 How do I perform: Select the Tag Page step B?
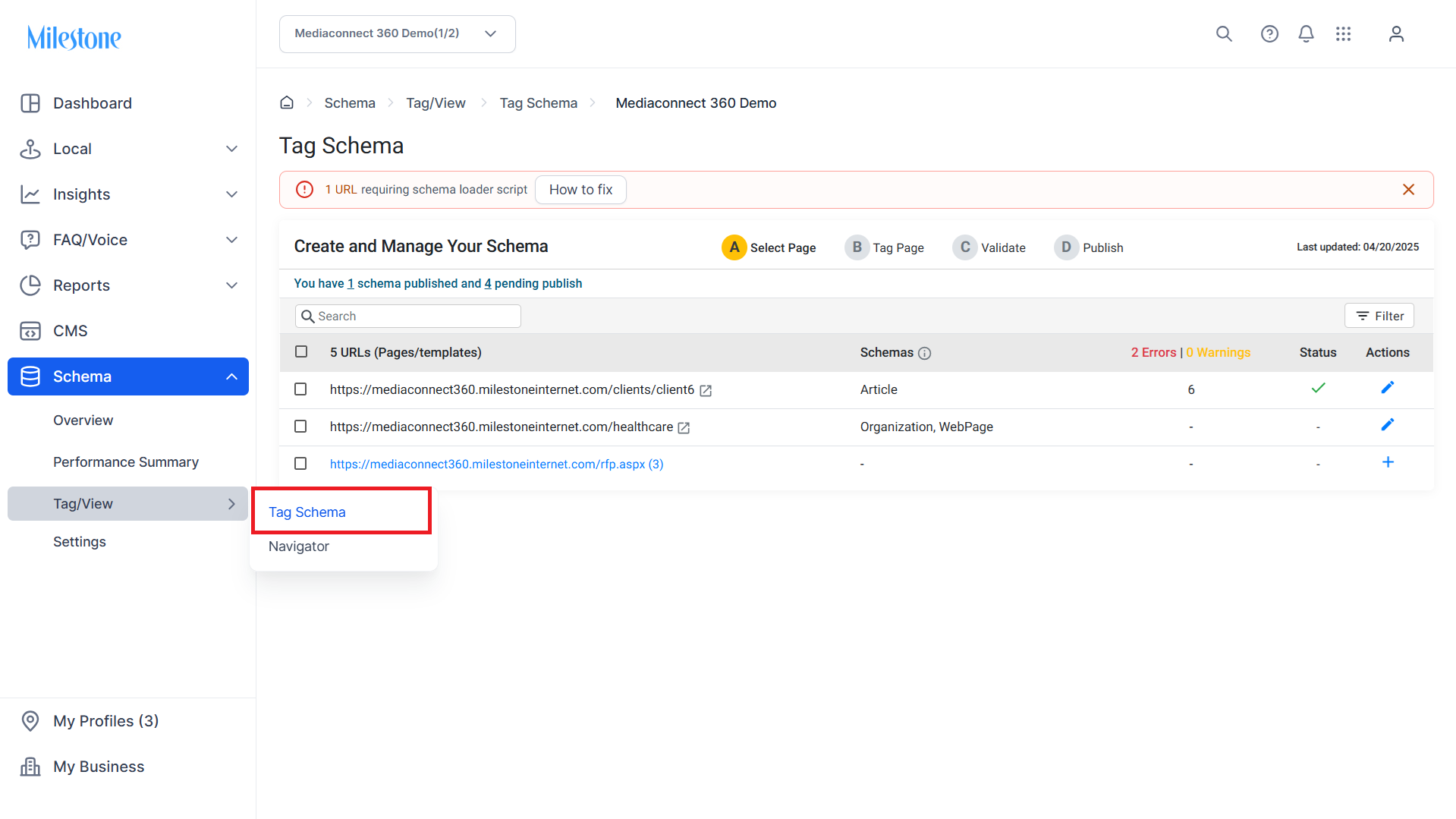point(885,247)
